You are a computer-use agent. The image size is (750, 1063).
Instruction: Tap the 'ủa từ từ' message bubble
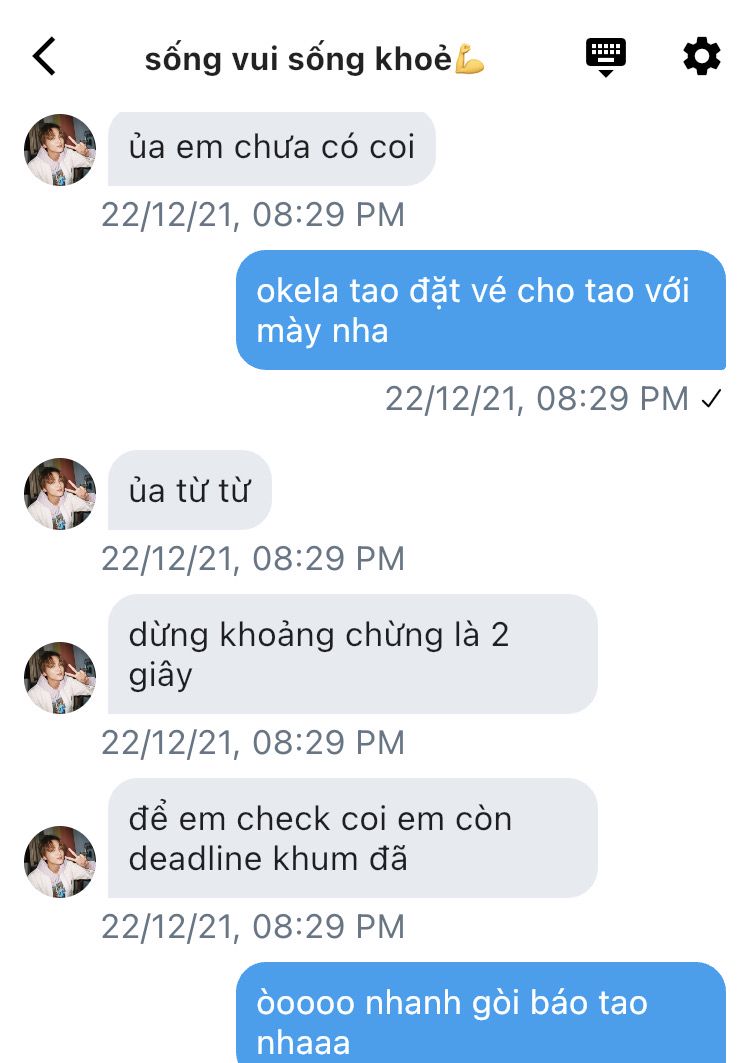coord(190,490)
